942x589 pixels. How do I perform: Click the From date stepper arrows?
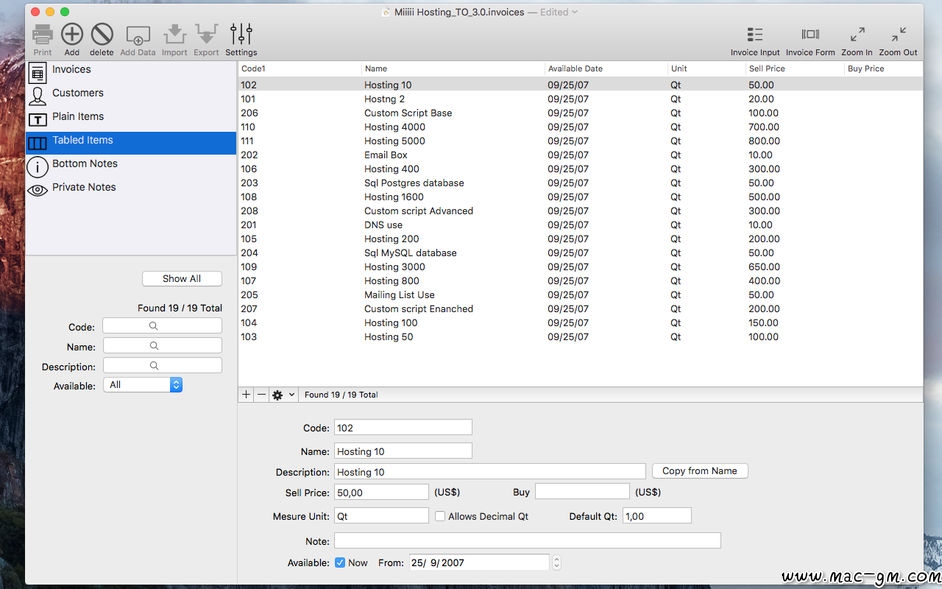[557, 563]
